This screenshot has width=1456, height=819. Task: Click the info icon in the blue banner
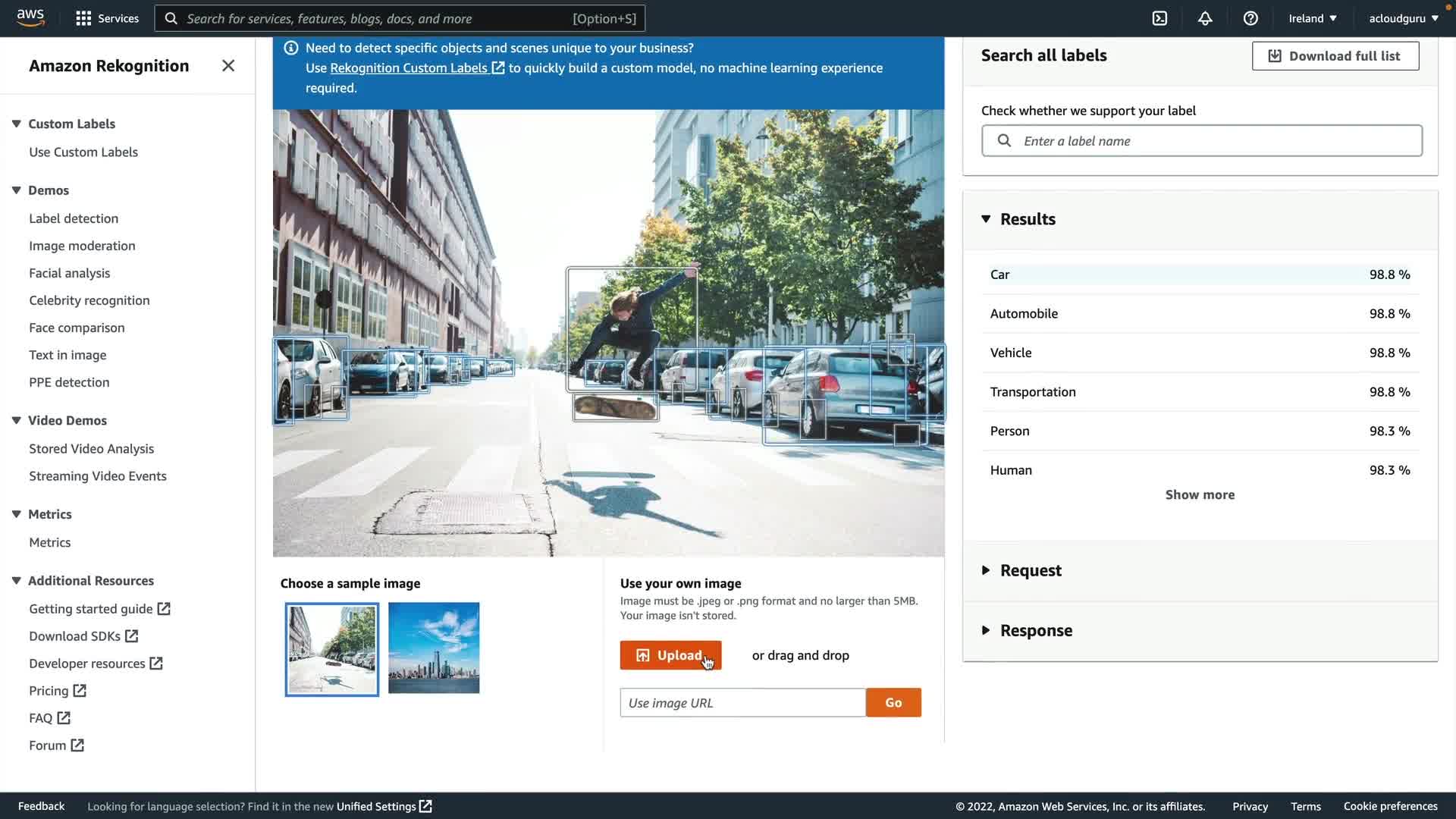point(290,49)
